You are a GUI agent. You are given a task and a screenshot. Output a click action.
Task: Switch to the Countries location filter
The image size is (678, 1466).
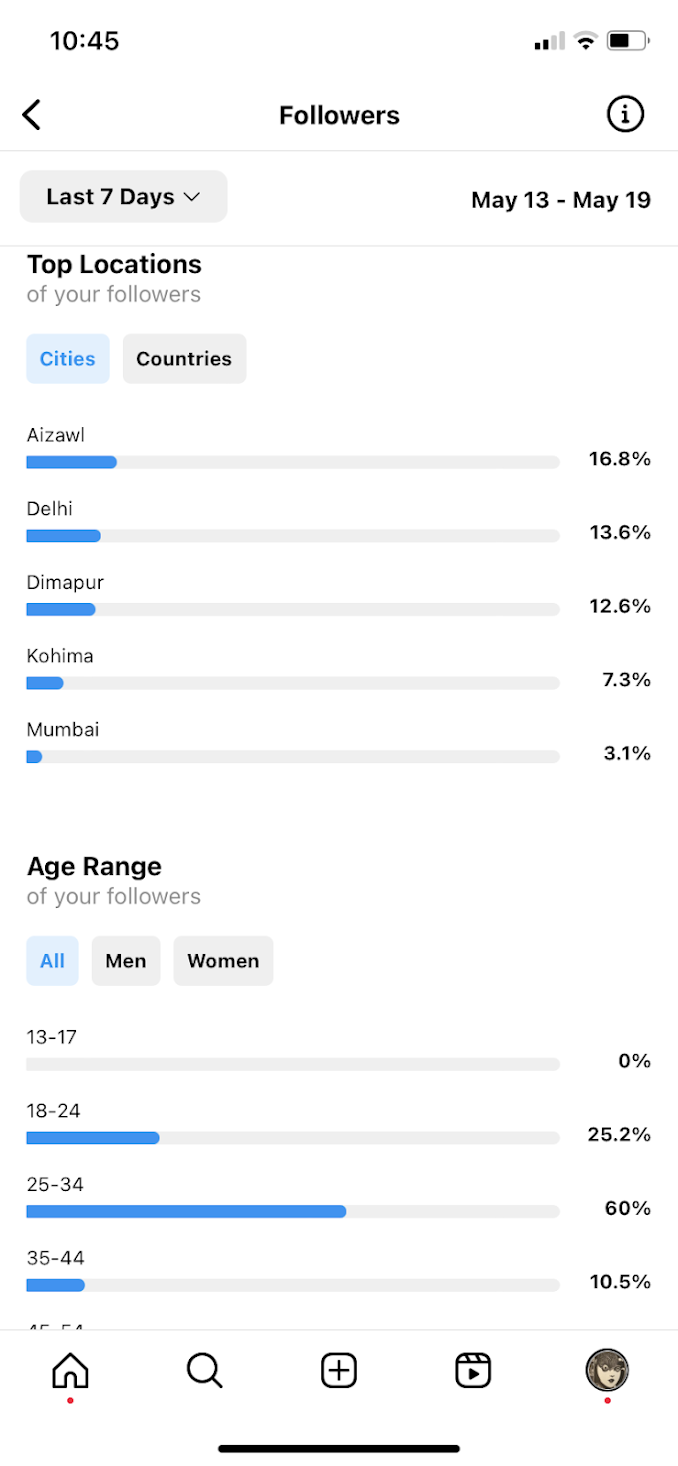[x=184, y=359]
